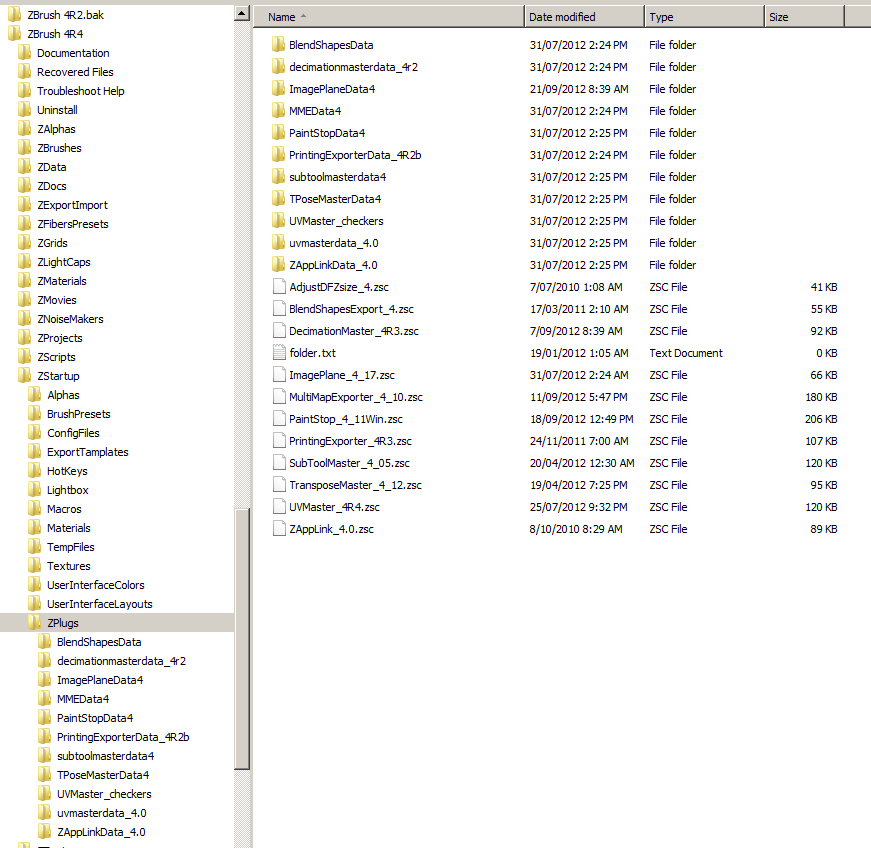Click the UVMaster_checkers folder icon in file list
Image resolution: width=871 pixels, height=848 pixels.
(x=278, y=220)
